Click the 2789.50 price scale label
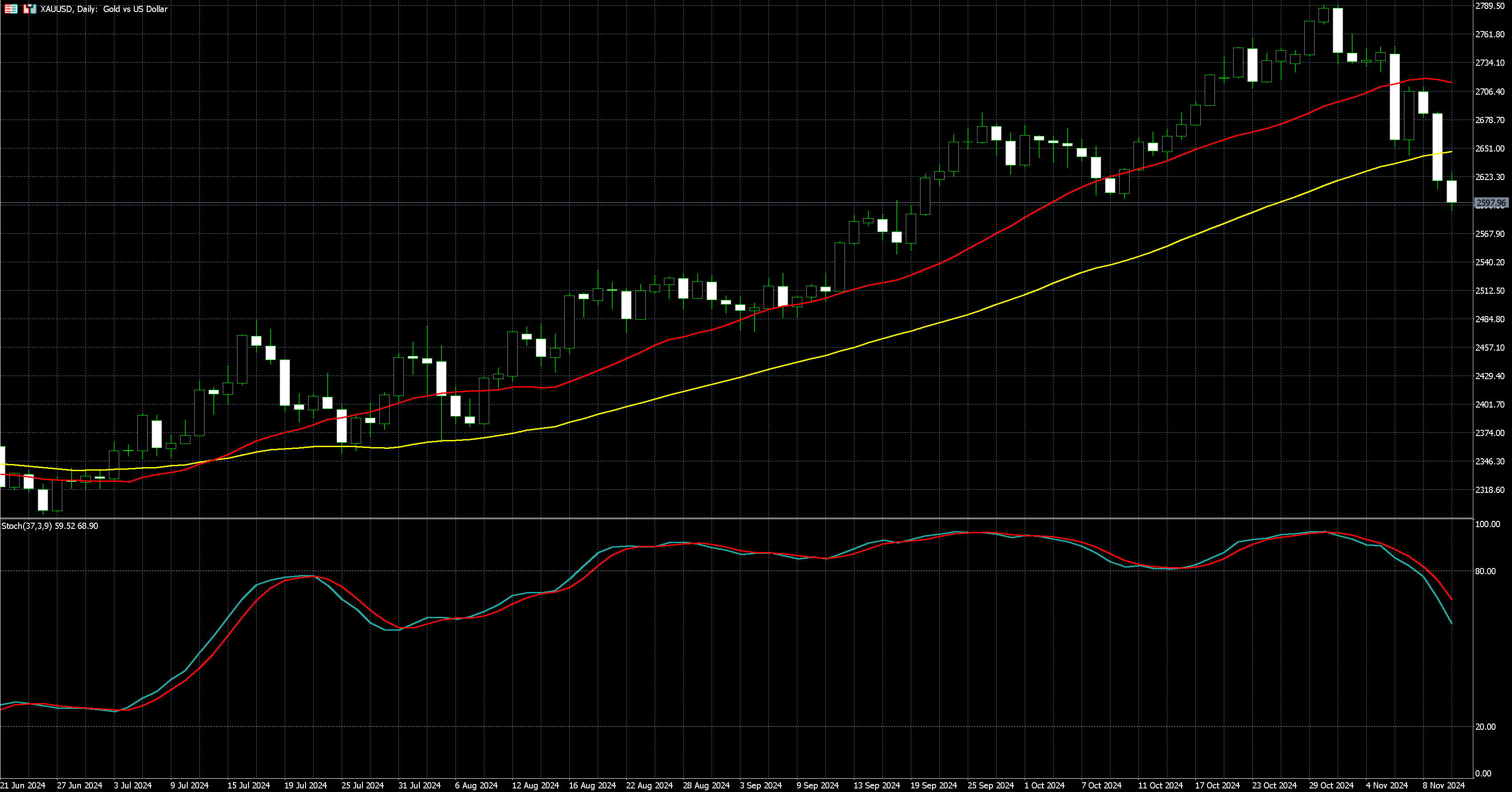Screen dimensions: 1512x792 click(1490, 6)
